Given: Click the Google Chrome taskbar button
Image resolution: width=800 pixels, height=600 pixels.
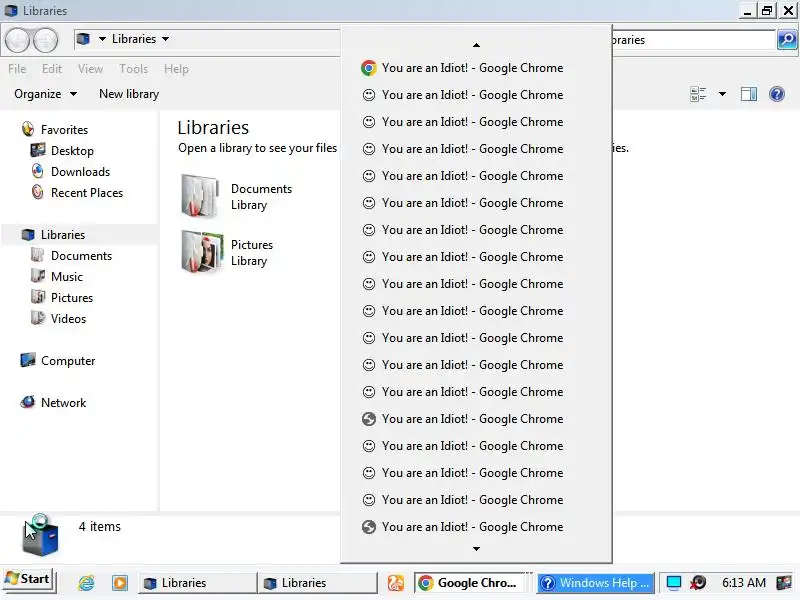Looking at the screenshot, I should [468, 582].
